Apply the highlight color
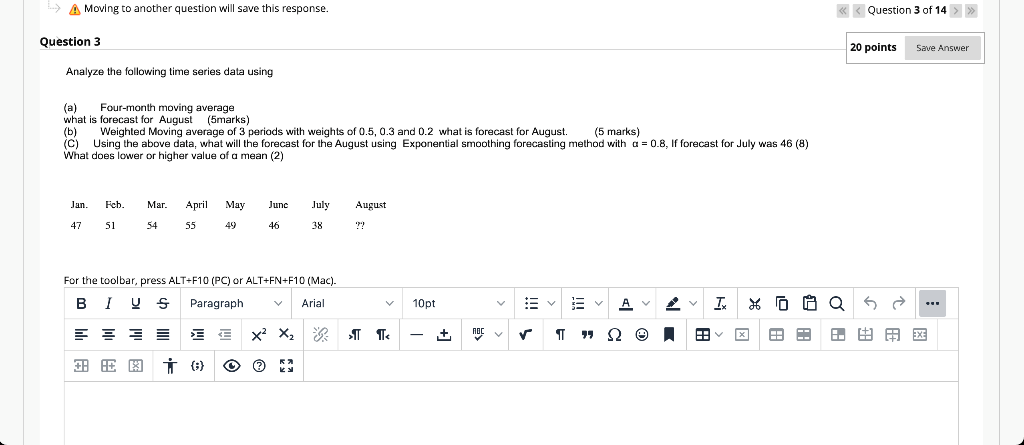1024x445 pixels. pyautogui.click(x=673, y=303)
